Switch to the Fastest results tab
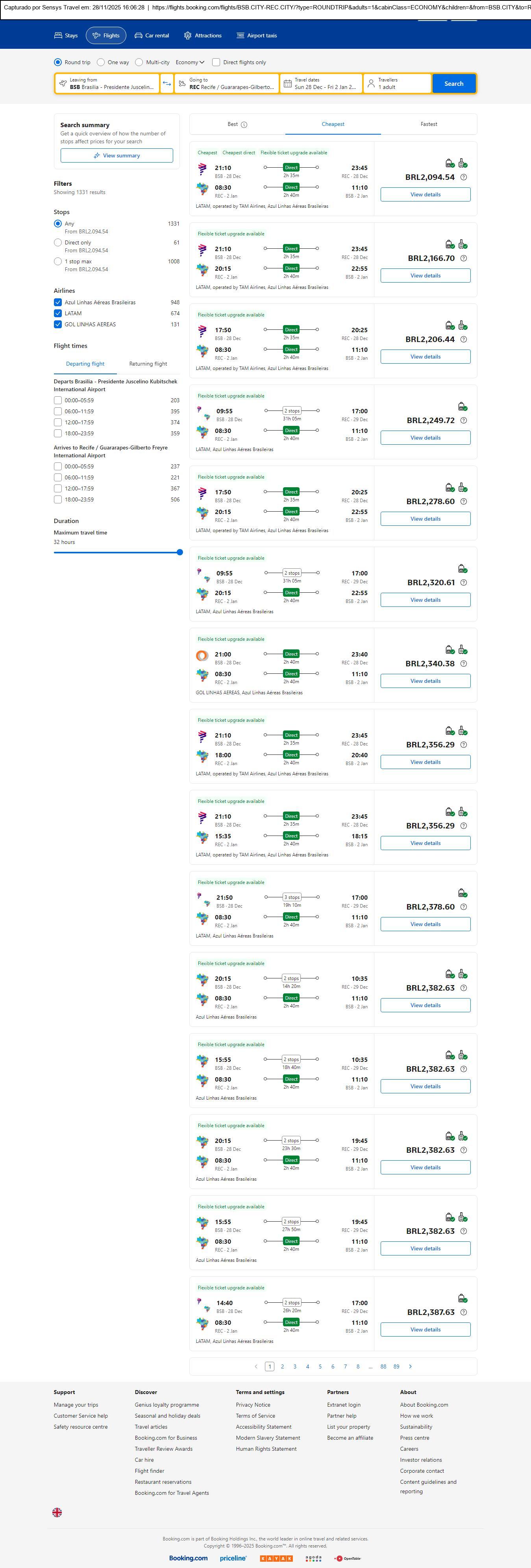 tap(429, 124)
